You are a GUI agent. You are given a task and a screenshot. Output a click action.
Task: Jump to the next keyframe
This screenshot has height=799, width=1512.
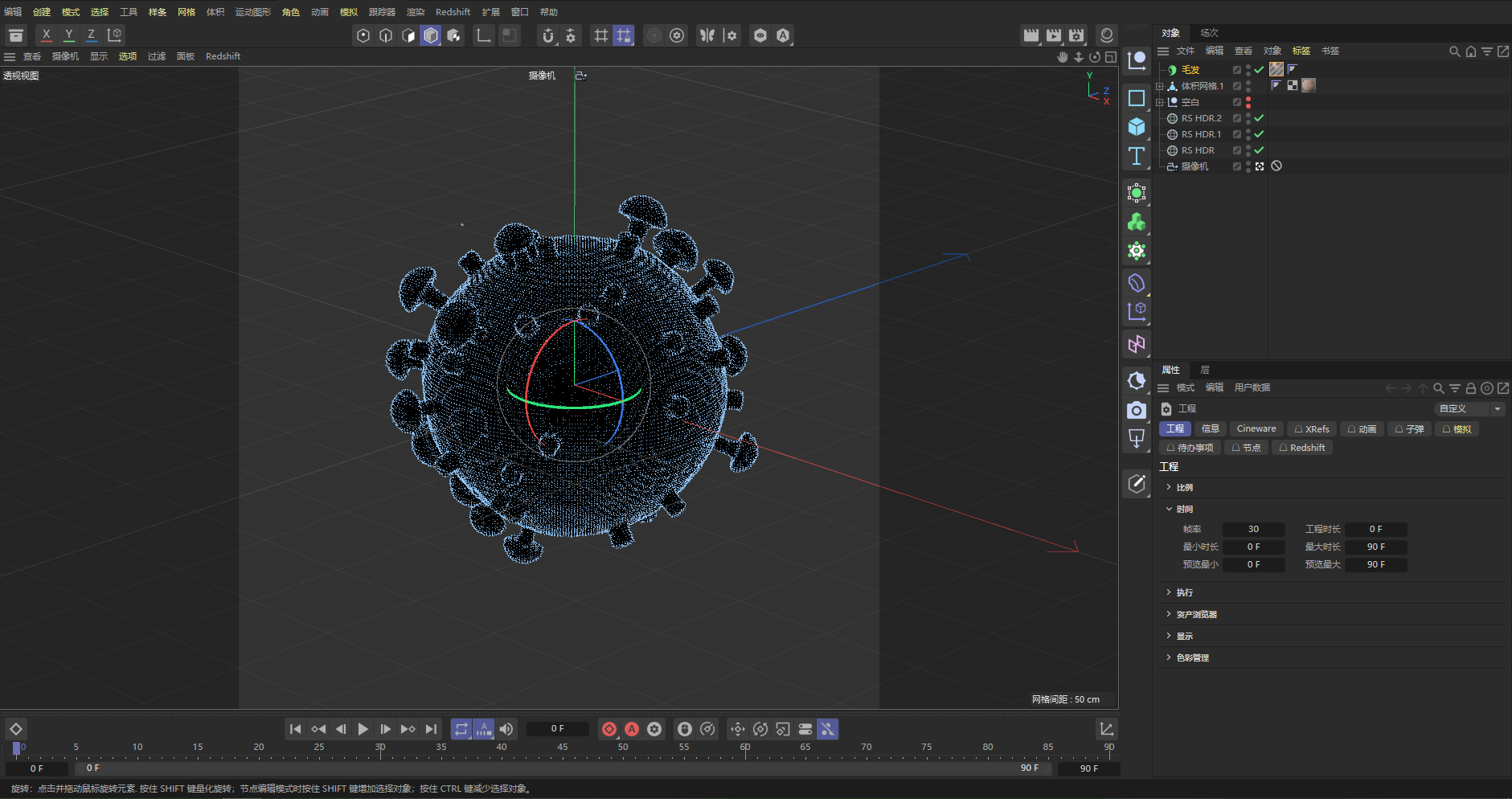pyautogui.click(x=408, y=729)
